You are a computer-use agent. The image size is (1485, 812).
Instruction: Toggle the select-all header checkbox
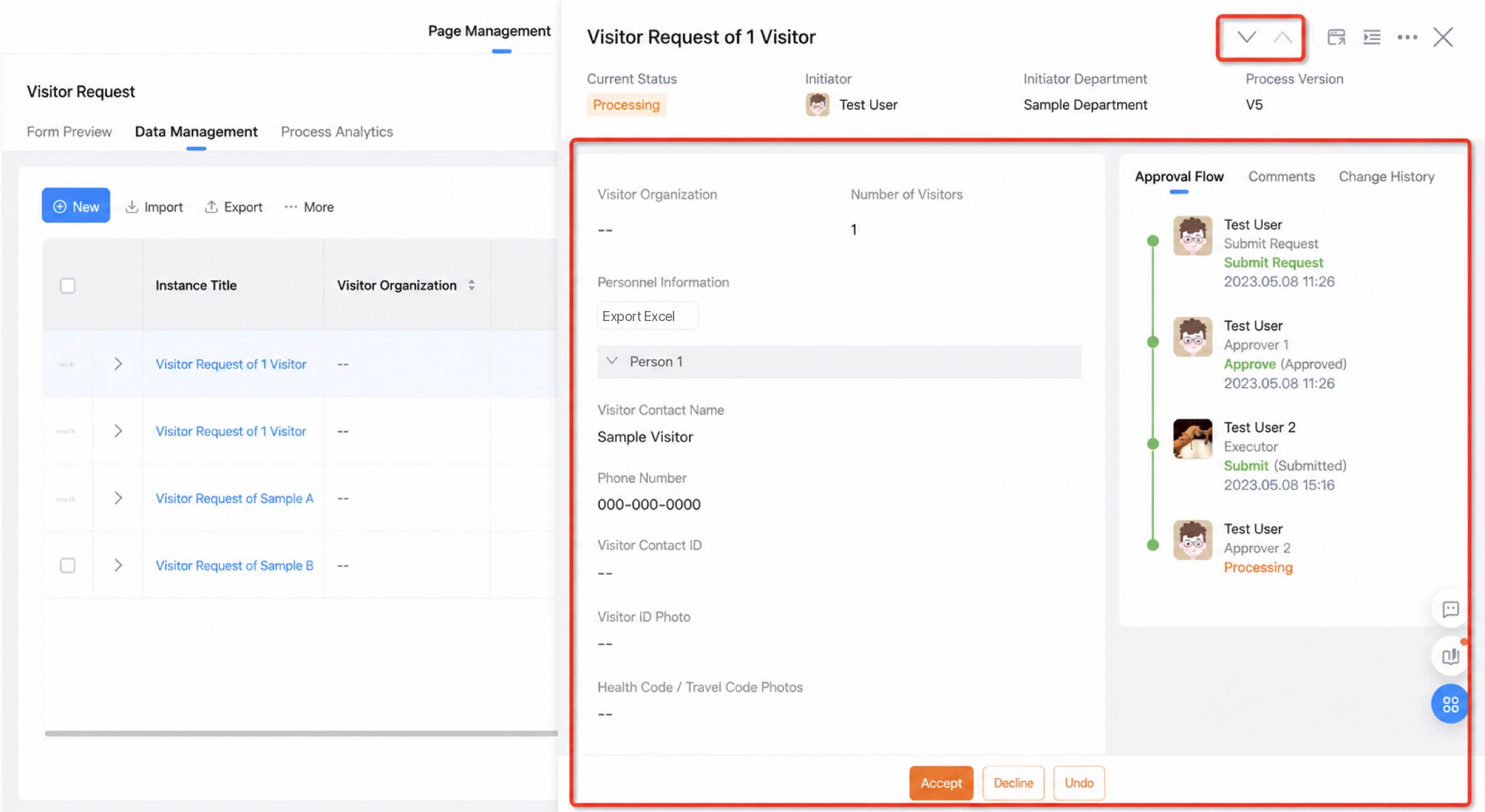pyautogui.click(x=68, y=286)
